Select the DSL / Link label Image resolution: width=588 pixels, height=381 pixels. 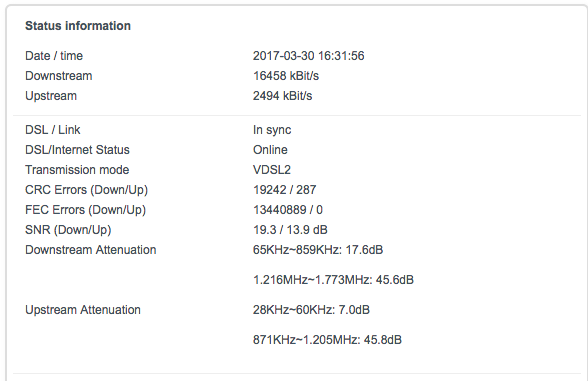tap(52, 130)
